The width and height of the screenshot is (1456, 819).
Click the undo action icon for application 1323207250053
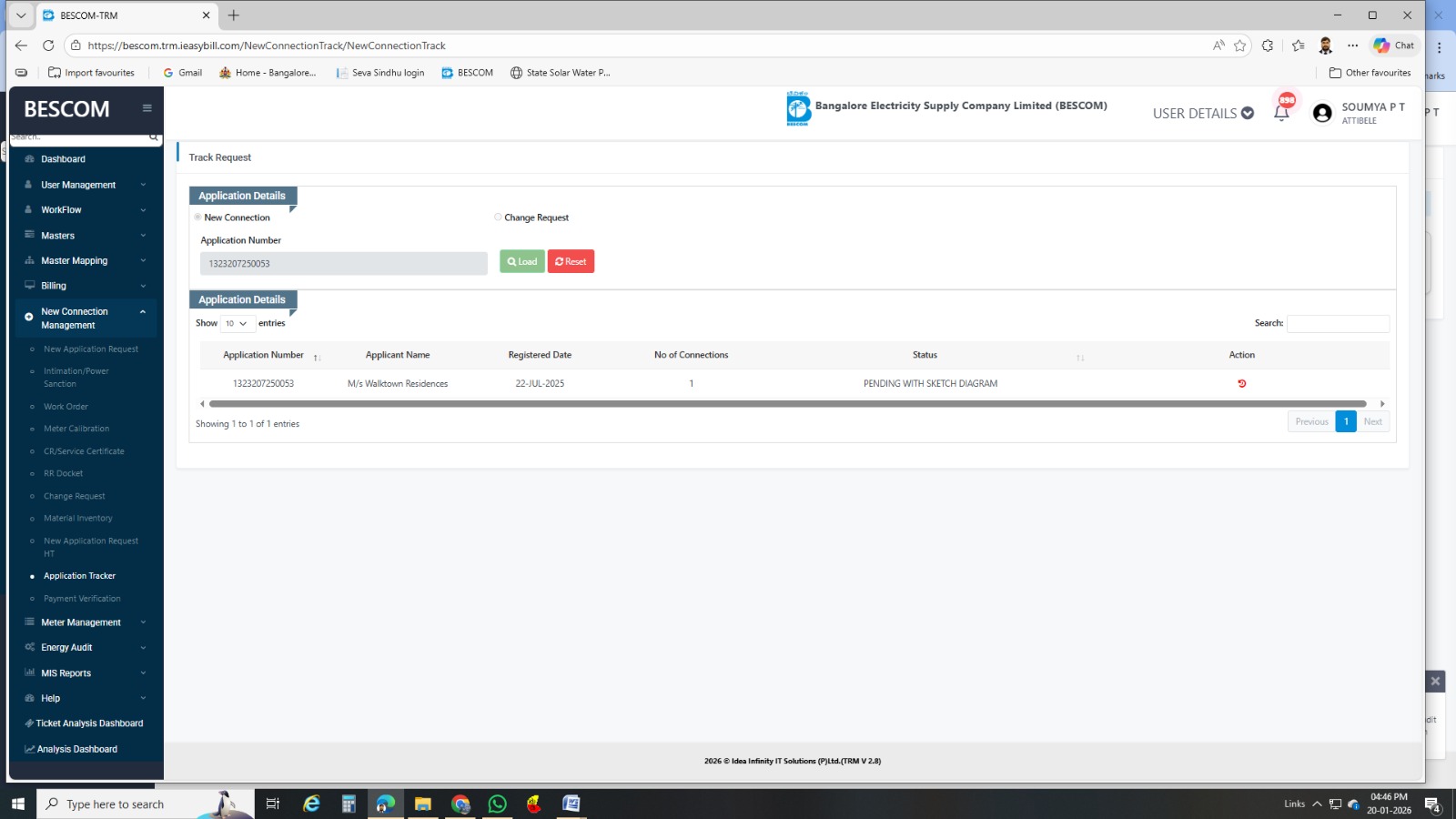pyautogui.click(x=1241, y=384)
